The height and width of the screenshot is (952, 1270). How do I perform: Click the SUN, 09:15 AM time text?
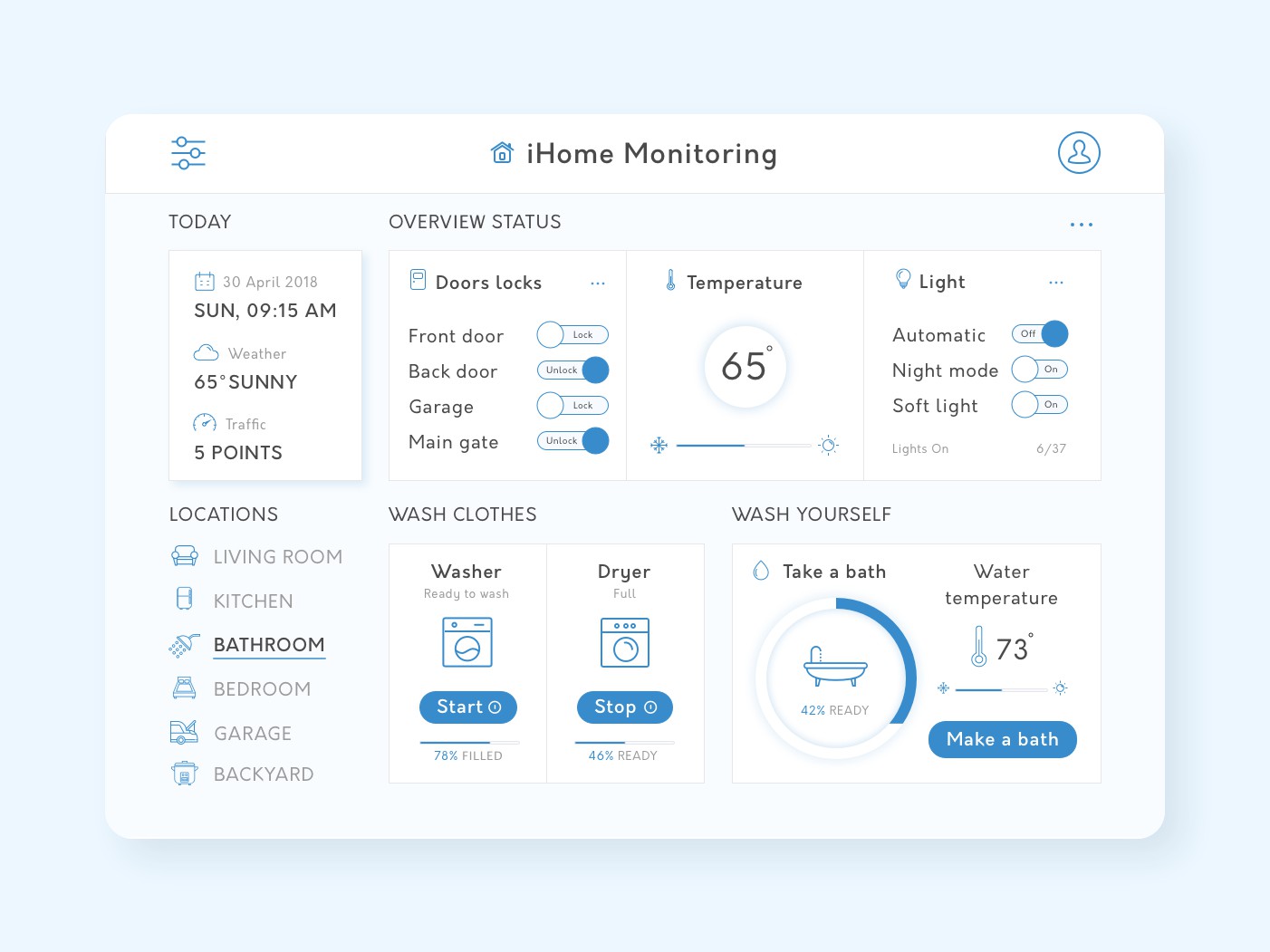pyautogui.click(x=265, y=311)
